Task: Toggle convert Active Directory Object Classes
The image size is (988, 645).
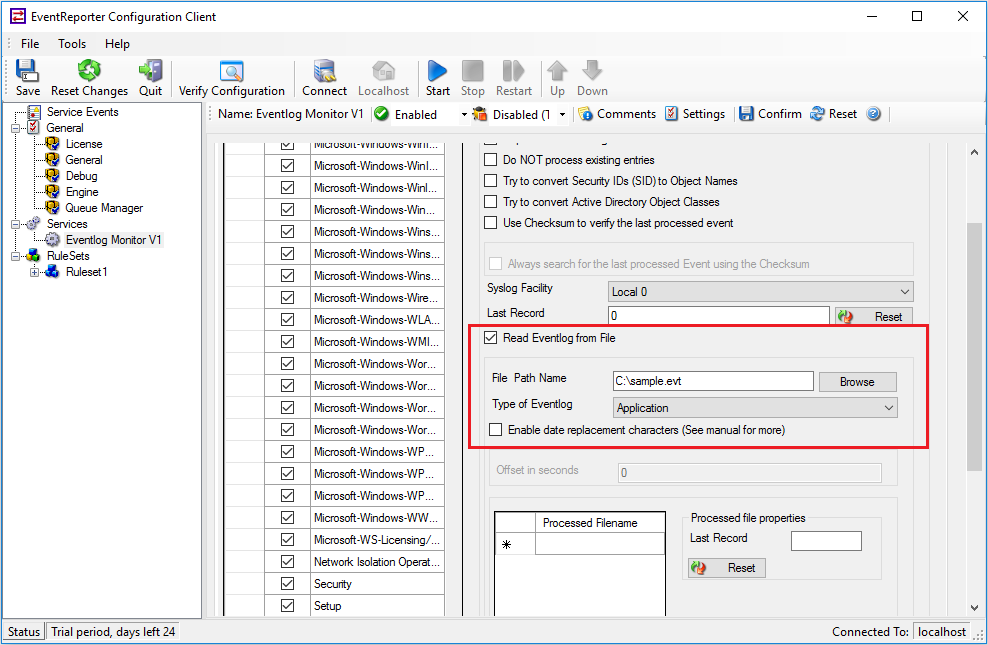Action: (x=490, y=202)
